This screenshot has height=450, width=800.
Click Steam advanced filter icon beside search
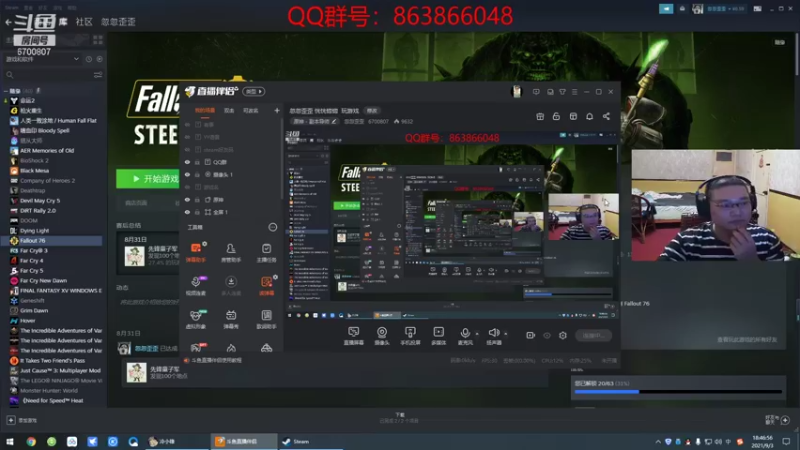[98, 75]
